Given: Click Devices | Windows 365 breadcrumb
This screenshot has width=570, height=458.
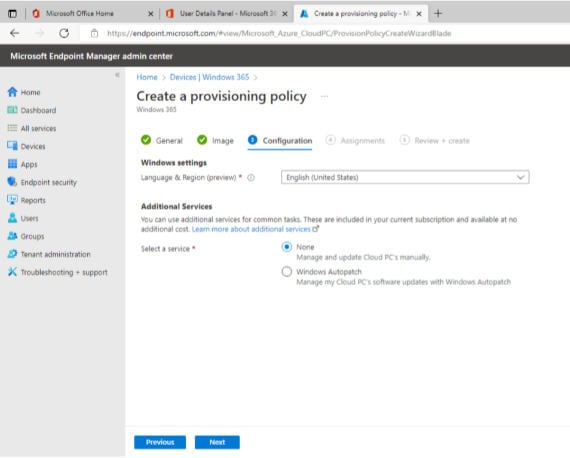Looking at the screenshot, I should 209,77.
